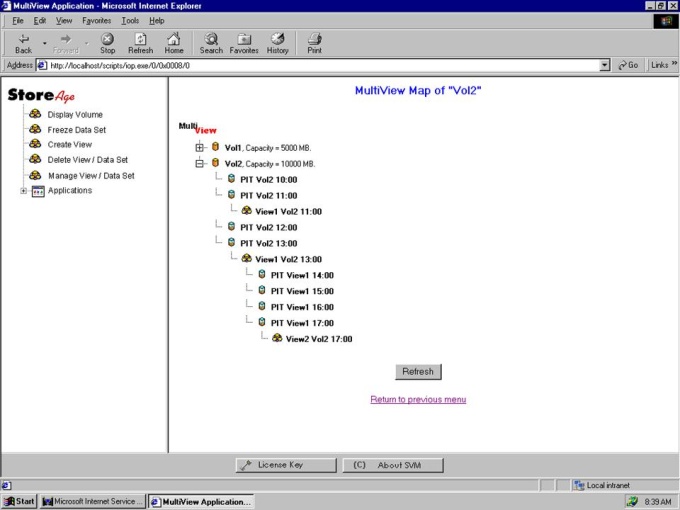Click the PIT View1 17:00 icon
The image size is (680, 510).
pos(262,322)
